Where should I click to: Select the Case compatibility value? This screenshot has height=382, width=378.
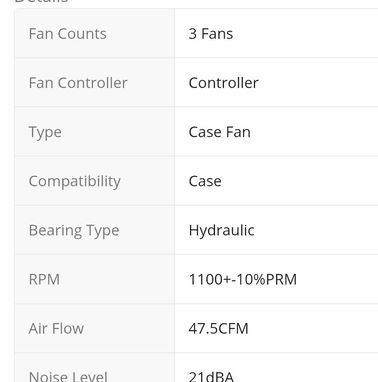(x=205, y=181)
